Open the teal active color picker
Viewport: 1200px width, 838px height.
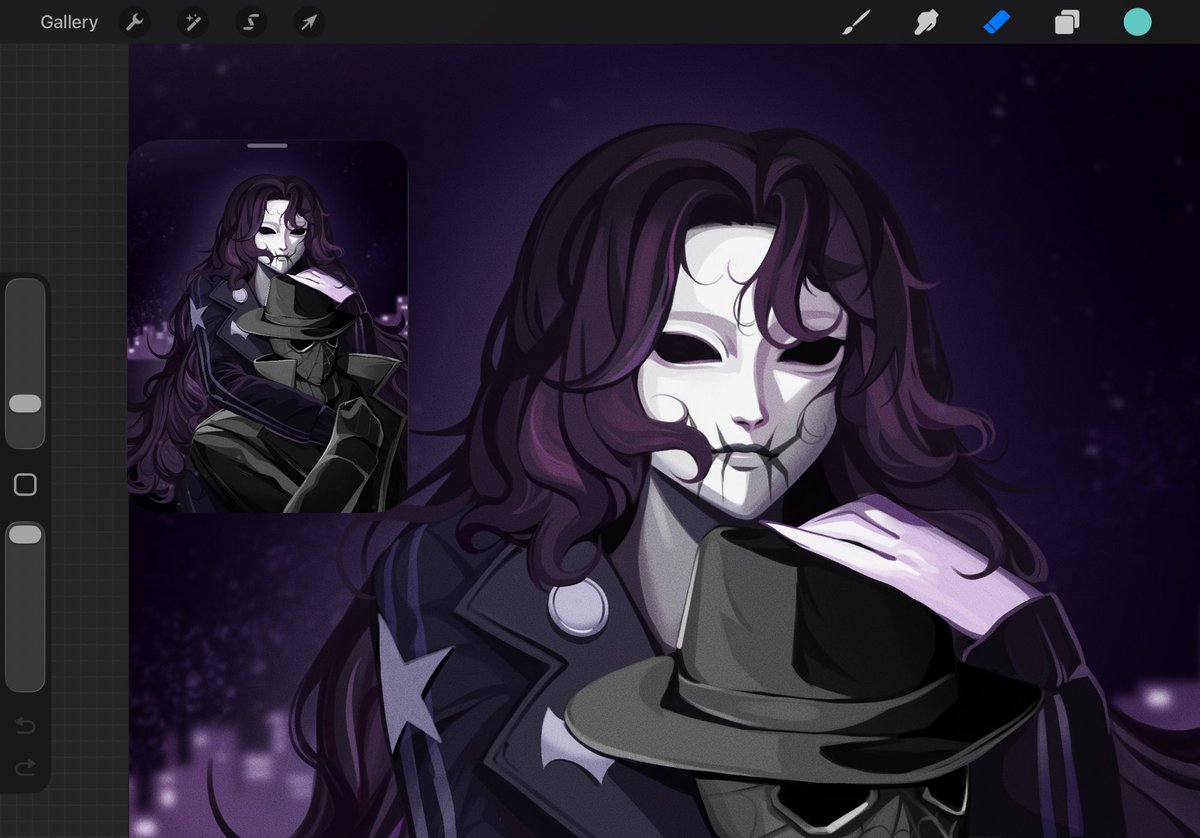pyautogui.click(x=1137, y=22)
